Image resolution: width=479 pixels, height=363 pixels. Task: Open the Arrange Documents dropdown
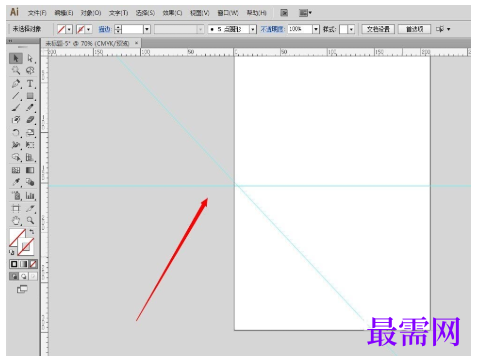pos(305,13)
